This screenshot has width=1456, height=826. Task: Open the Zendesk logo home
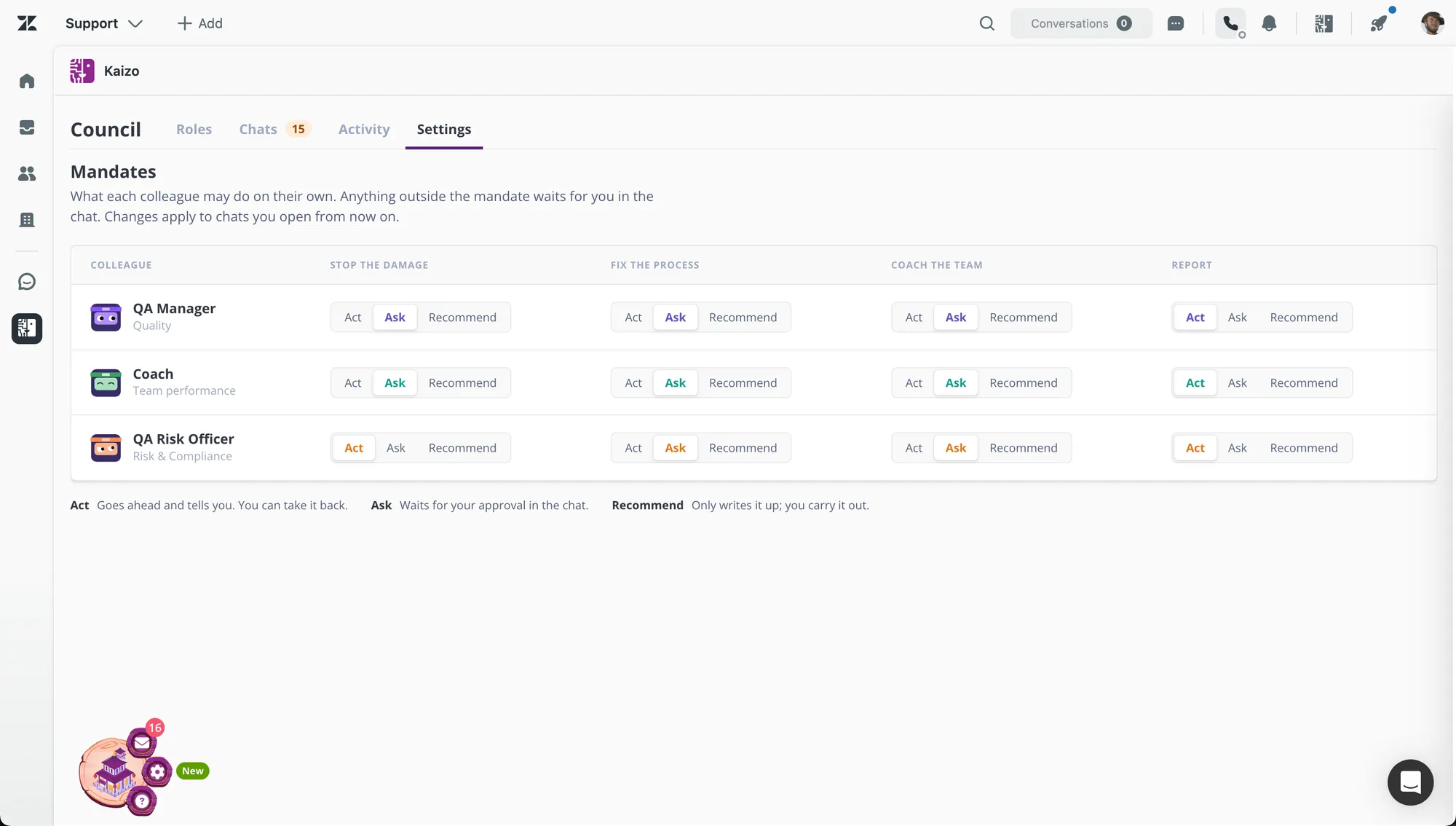tap(27, 23)
